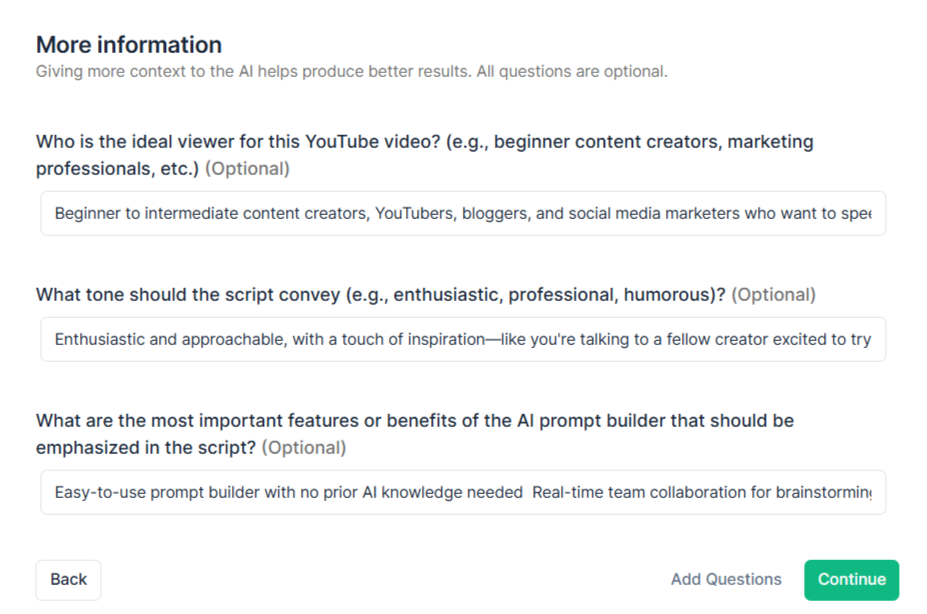927x614 pixels.
Task: Click the "Giving more context to the AI" subtitle
Action: (352, 72)
